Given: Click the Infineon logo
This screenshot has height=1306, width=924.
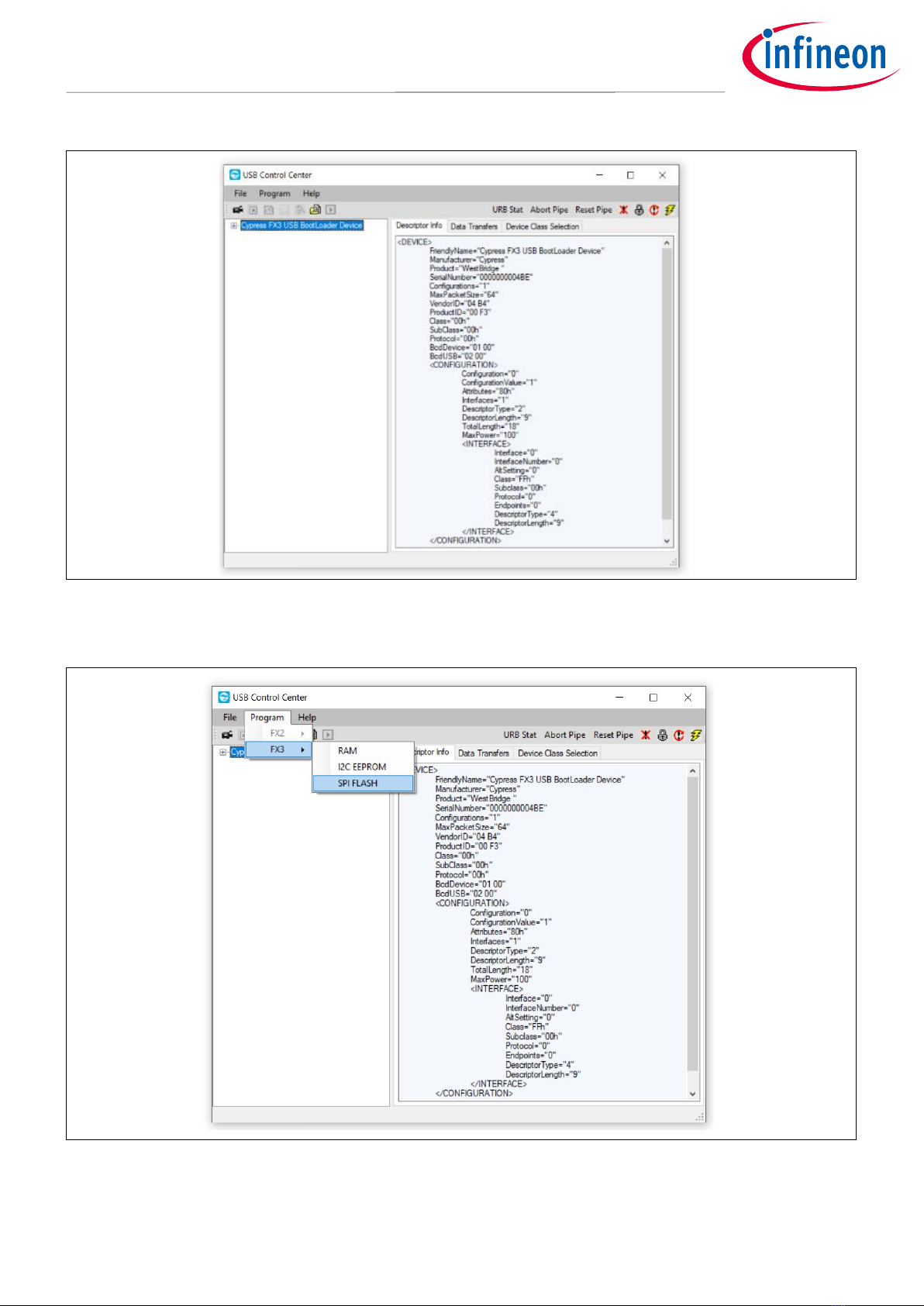Looking at the screenshot, I should click(820, 56).
